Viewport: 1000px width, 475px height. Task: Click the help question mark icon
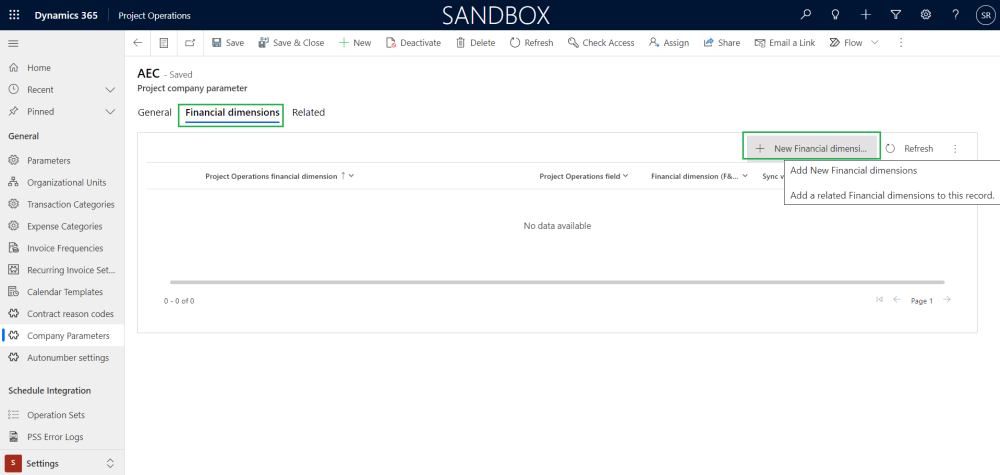coord(955,15)
